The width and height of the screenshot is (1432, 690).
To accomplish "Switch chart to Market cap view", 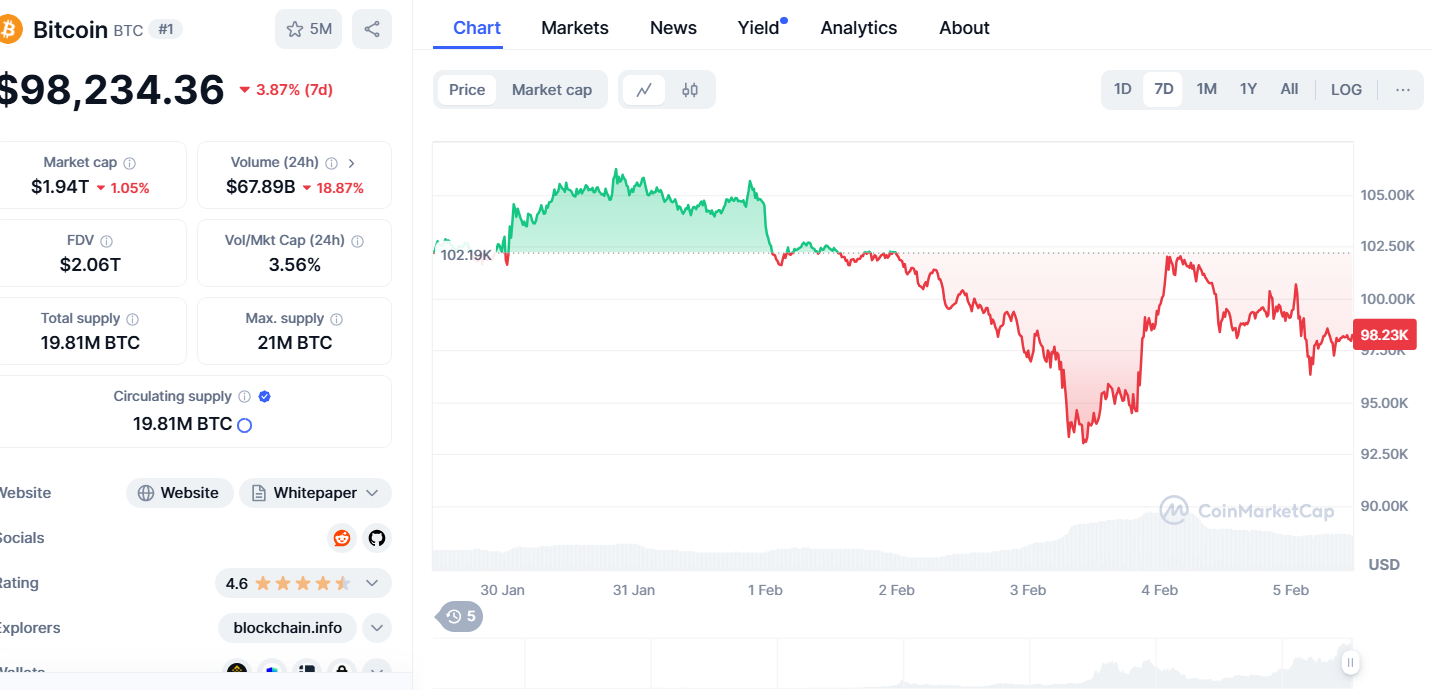I will pos(552,90).
